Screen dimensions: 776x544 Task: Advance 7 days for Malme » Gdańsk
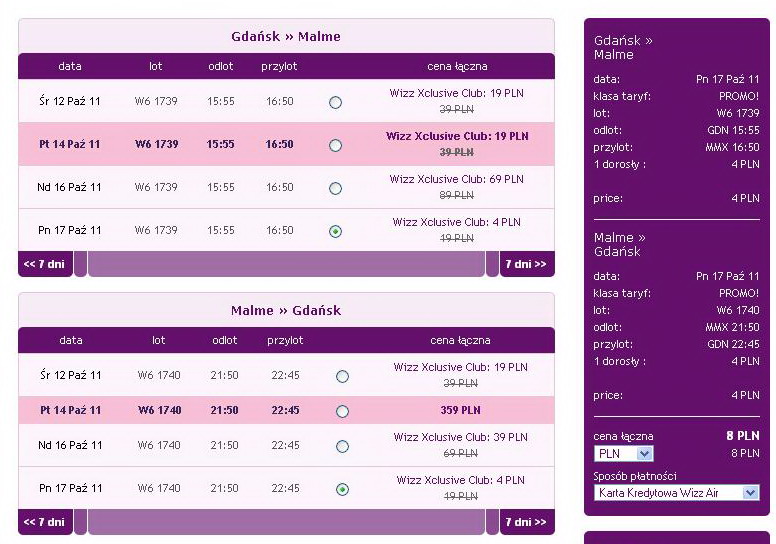(527, 522)
